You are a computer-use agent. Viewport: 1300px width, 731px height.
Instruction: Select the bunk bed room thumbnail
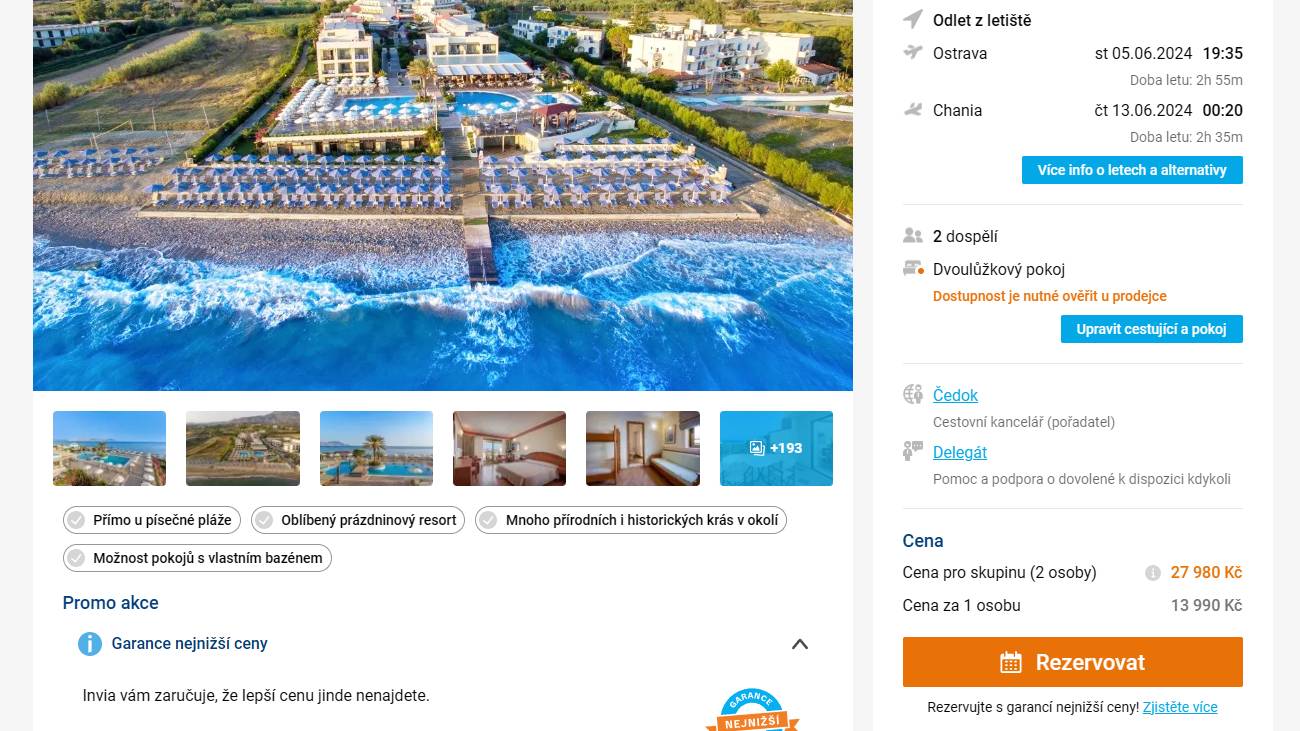point(643,448)
